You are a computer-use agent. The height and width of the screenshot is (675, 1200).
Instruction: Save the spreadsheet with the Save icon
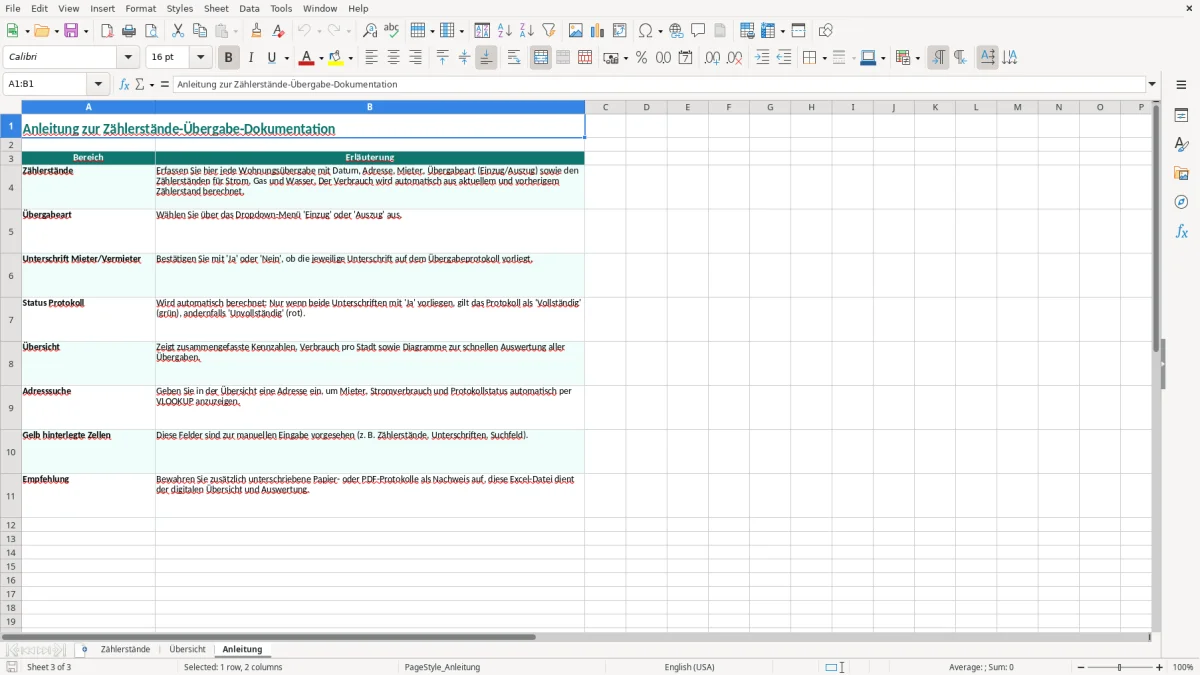(71, 31)
